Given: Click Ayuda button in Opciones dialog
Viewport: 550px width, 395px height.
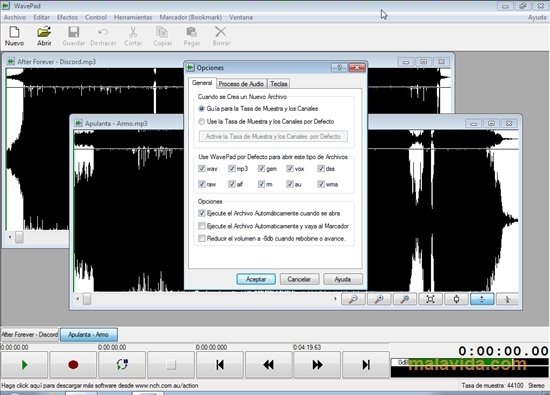Looking at the screenshot, I should pyautogui.click(x=342, y=279).
